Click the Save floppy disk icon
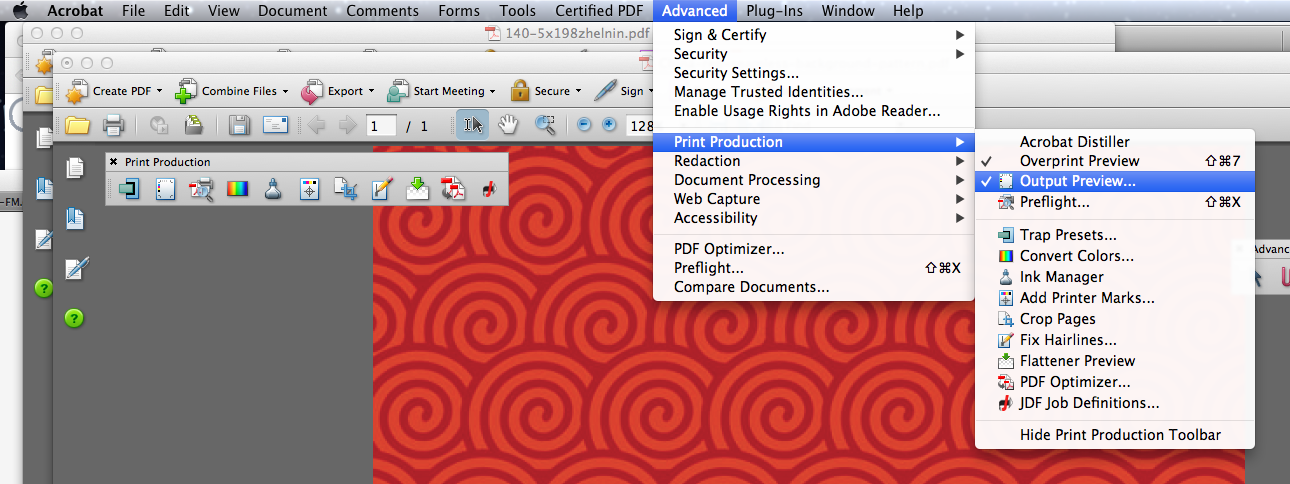This screenshot has height=484, width=1290. 239,125
